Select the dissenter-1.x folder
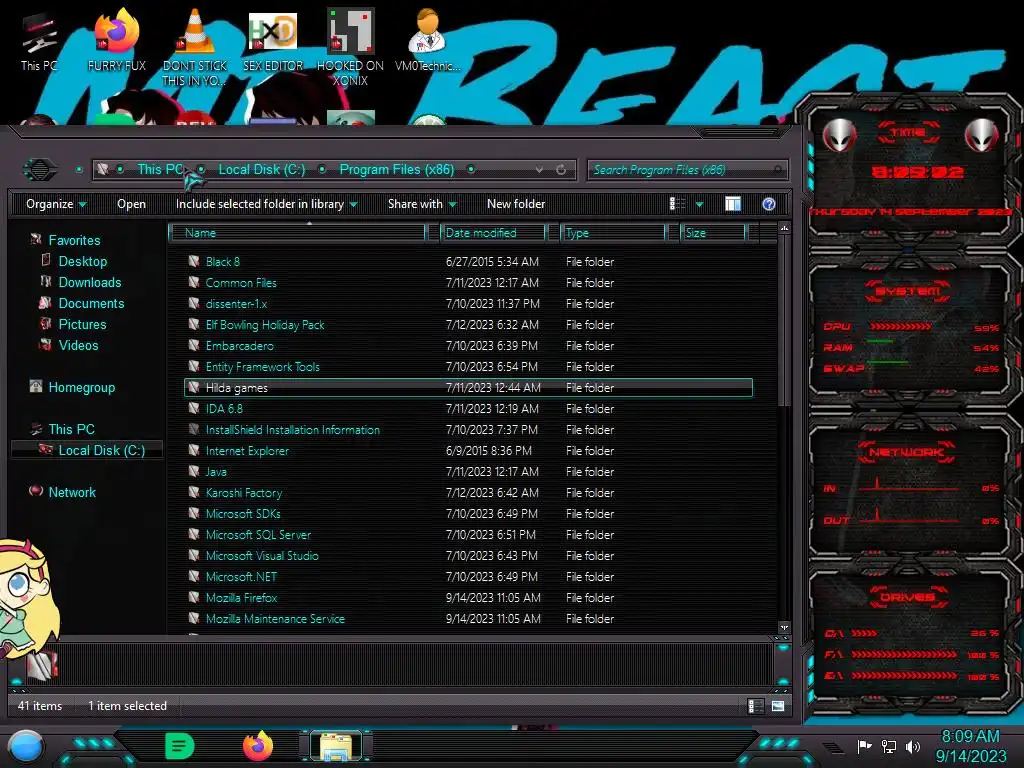 pos(236,304)
